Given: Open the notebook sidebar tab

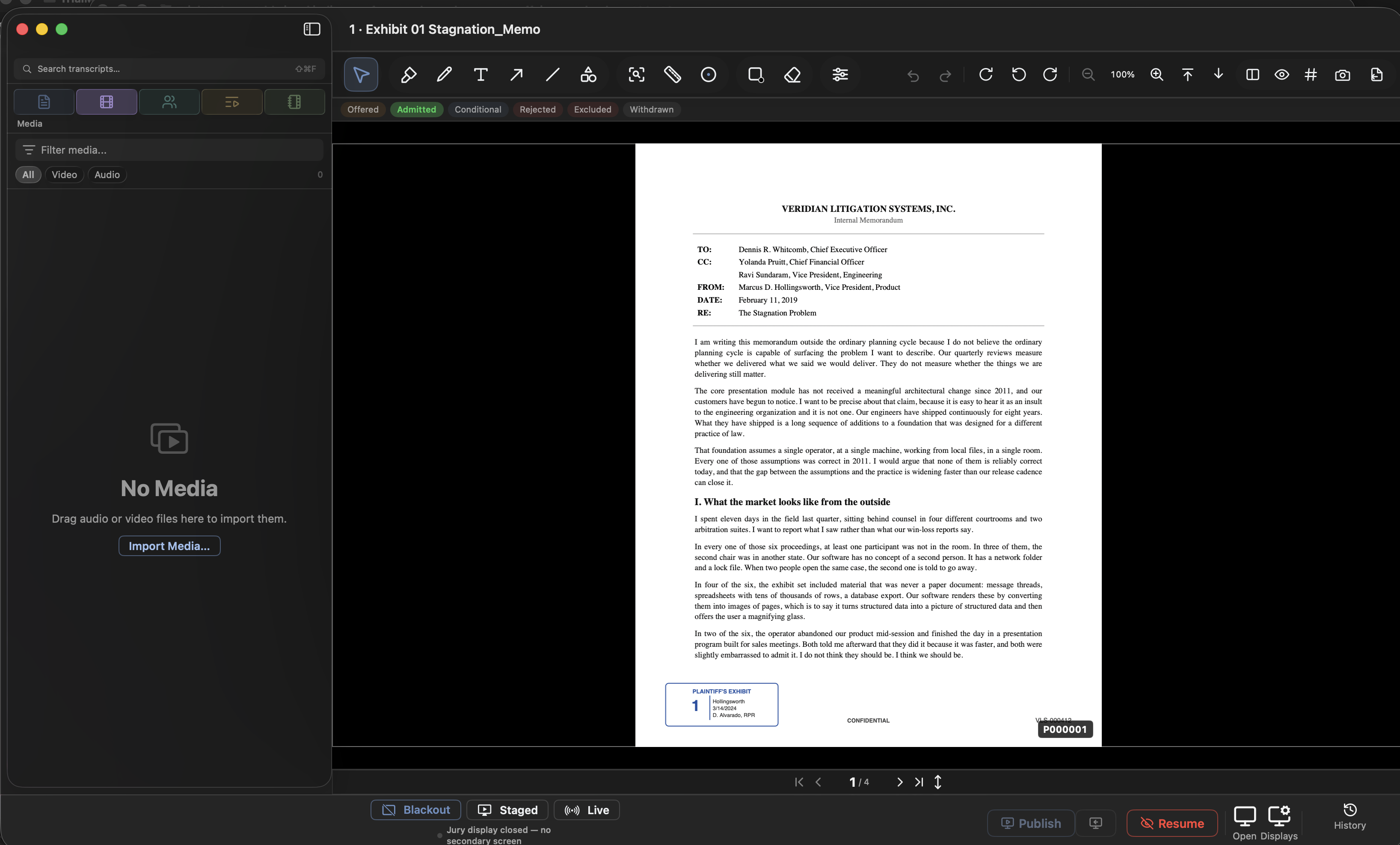Looking at the screenshot, I should pyautogui.click(x=294, y=102).
